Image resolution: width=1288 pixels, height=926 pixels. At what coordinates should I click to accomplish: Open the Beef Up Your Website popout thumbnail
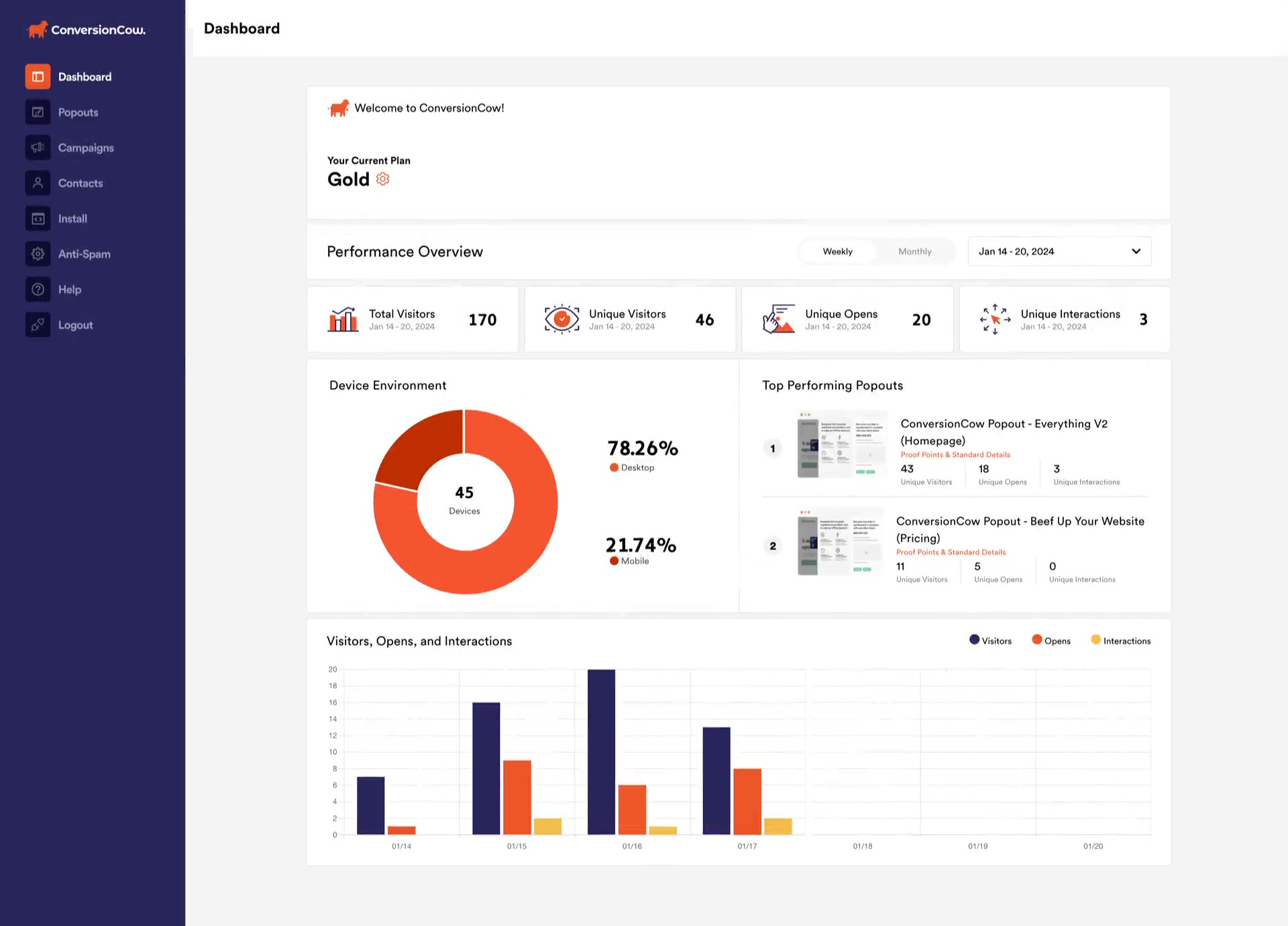840,542
